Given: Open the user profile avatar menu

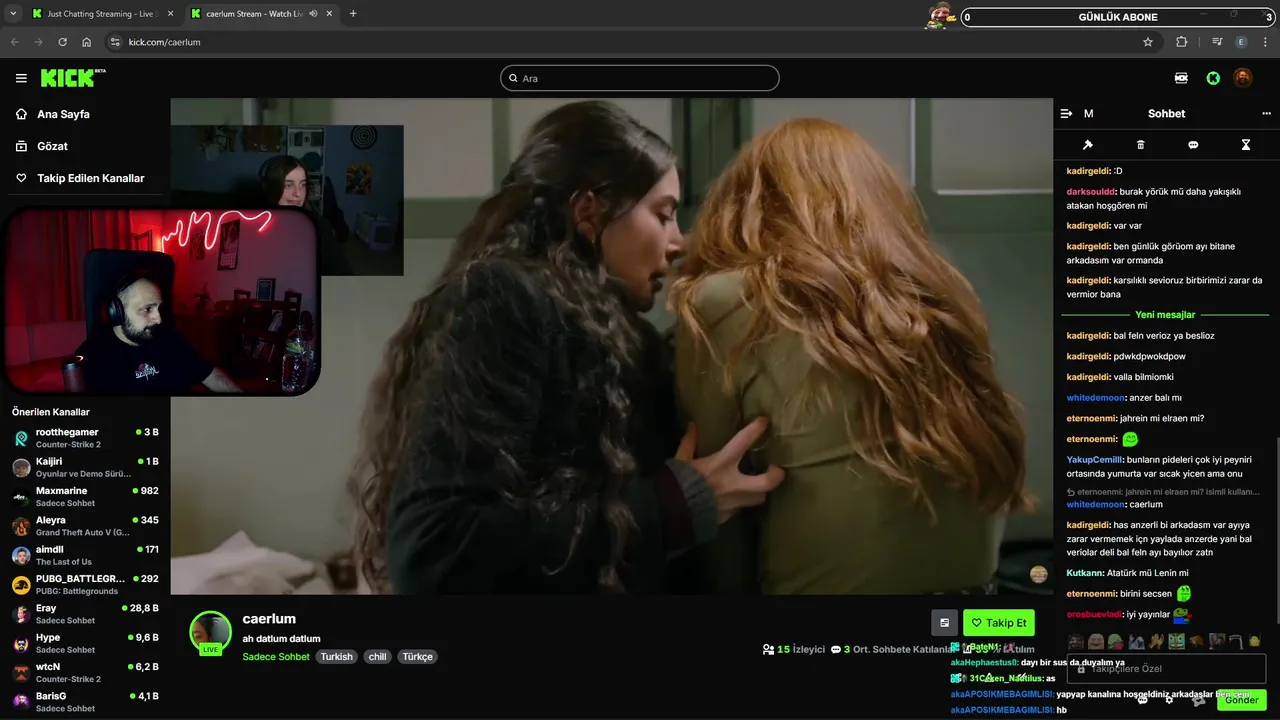Looking at the screenshot, I should coord(1242,78).
